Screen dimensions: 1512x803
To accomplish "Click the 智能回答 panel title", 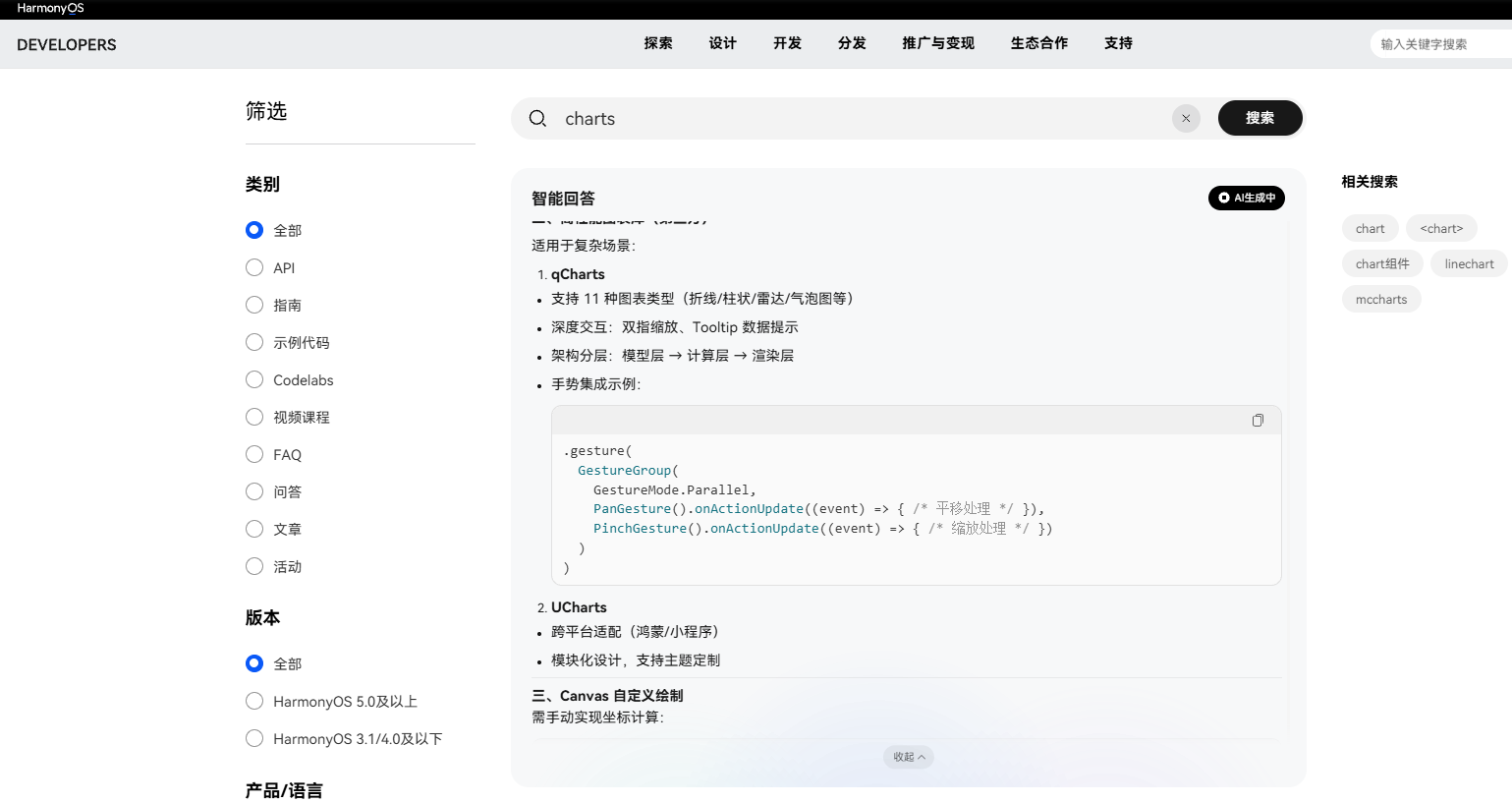I will click(x=563, y=199).
